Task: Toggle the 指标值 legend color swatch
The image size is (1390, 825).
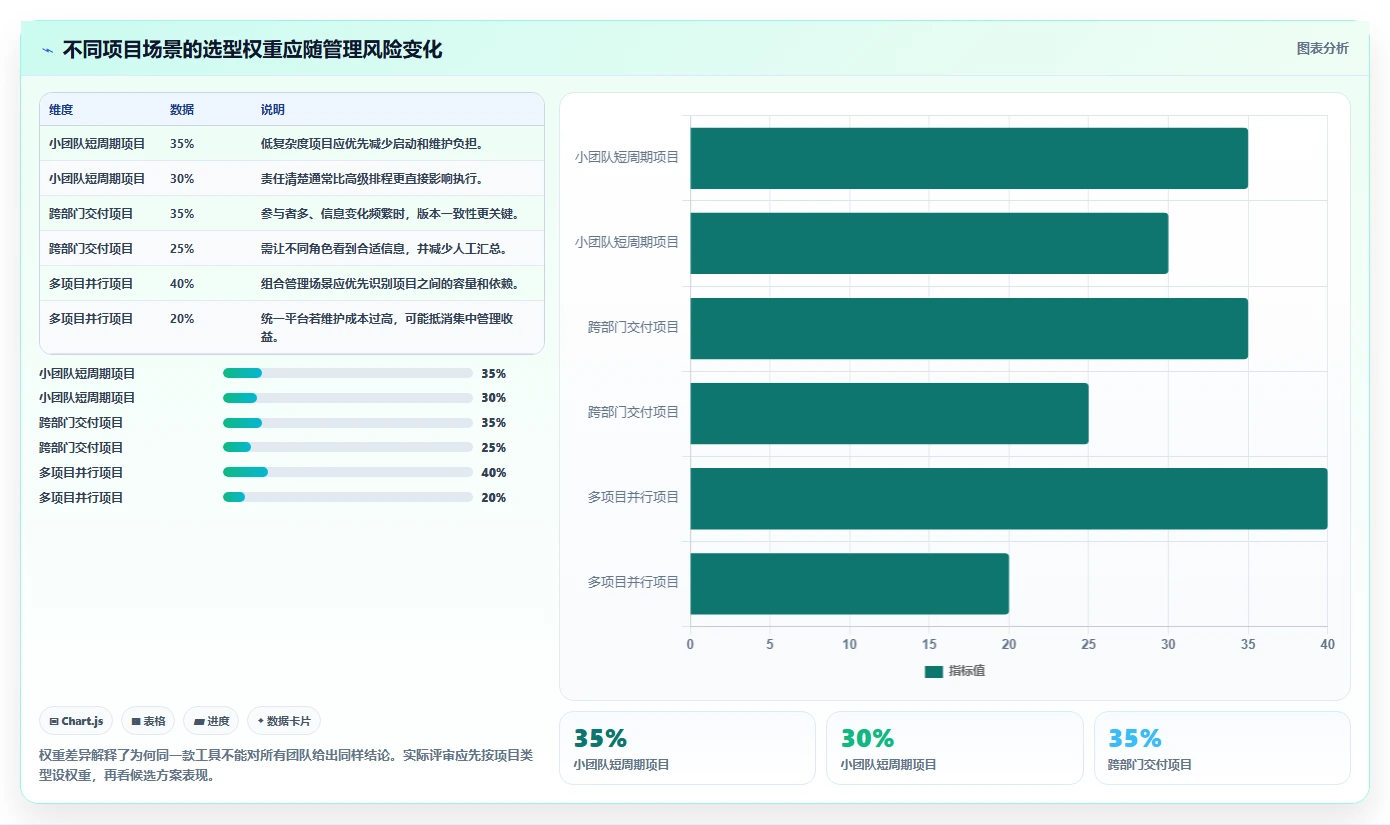Action: (934, 671)
